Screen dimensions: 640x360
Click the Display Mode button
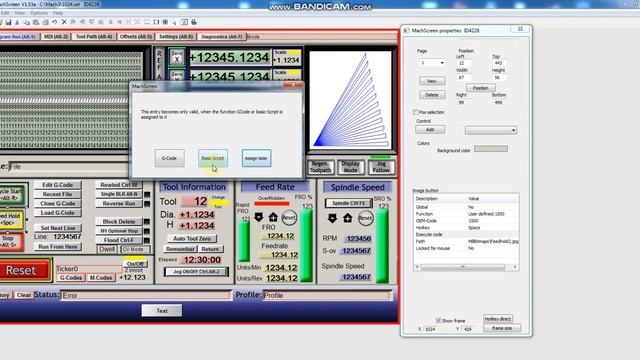tap(351, 167)
